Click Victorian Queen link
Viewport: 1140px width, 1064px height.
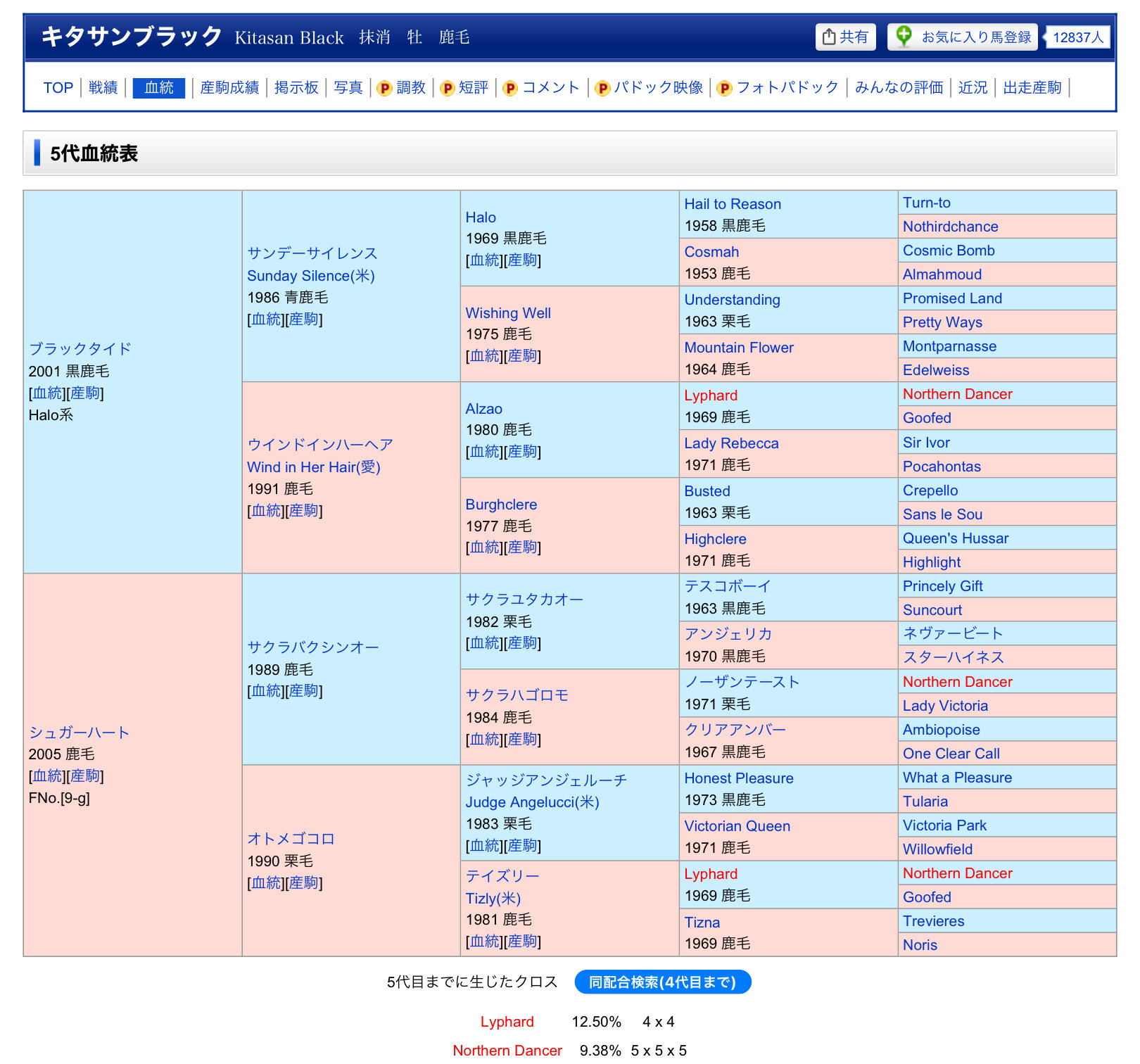pos(737,826)
